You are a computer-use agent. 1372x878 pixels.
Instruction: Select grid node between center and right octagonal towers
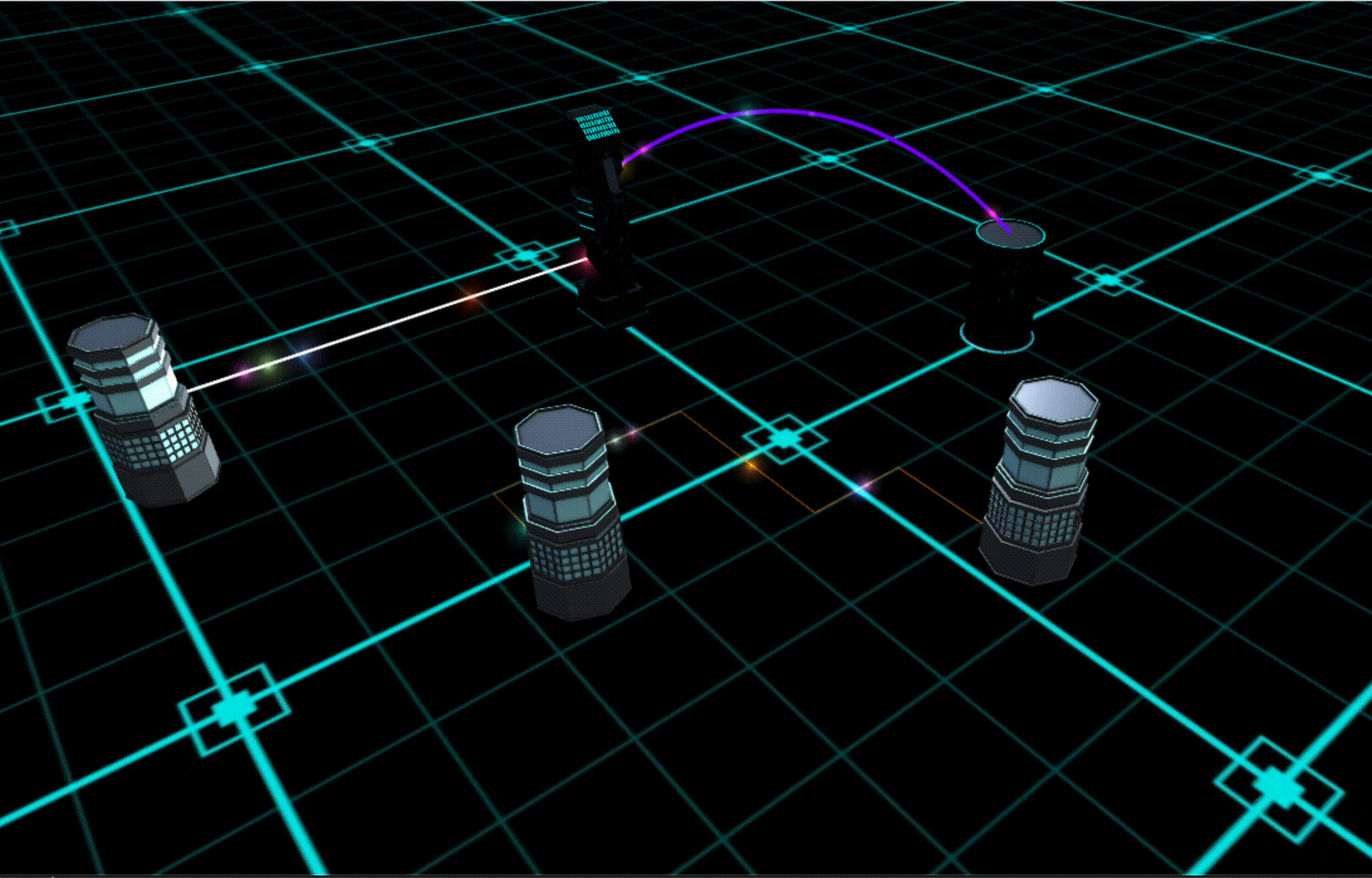coord(784,438)
